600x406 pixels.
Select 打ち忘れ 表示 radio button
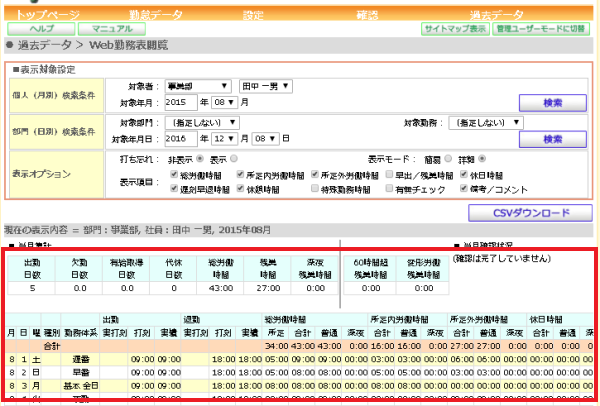pos(234,158)
